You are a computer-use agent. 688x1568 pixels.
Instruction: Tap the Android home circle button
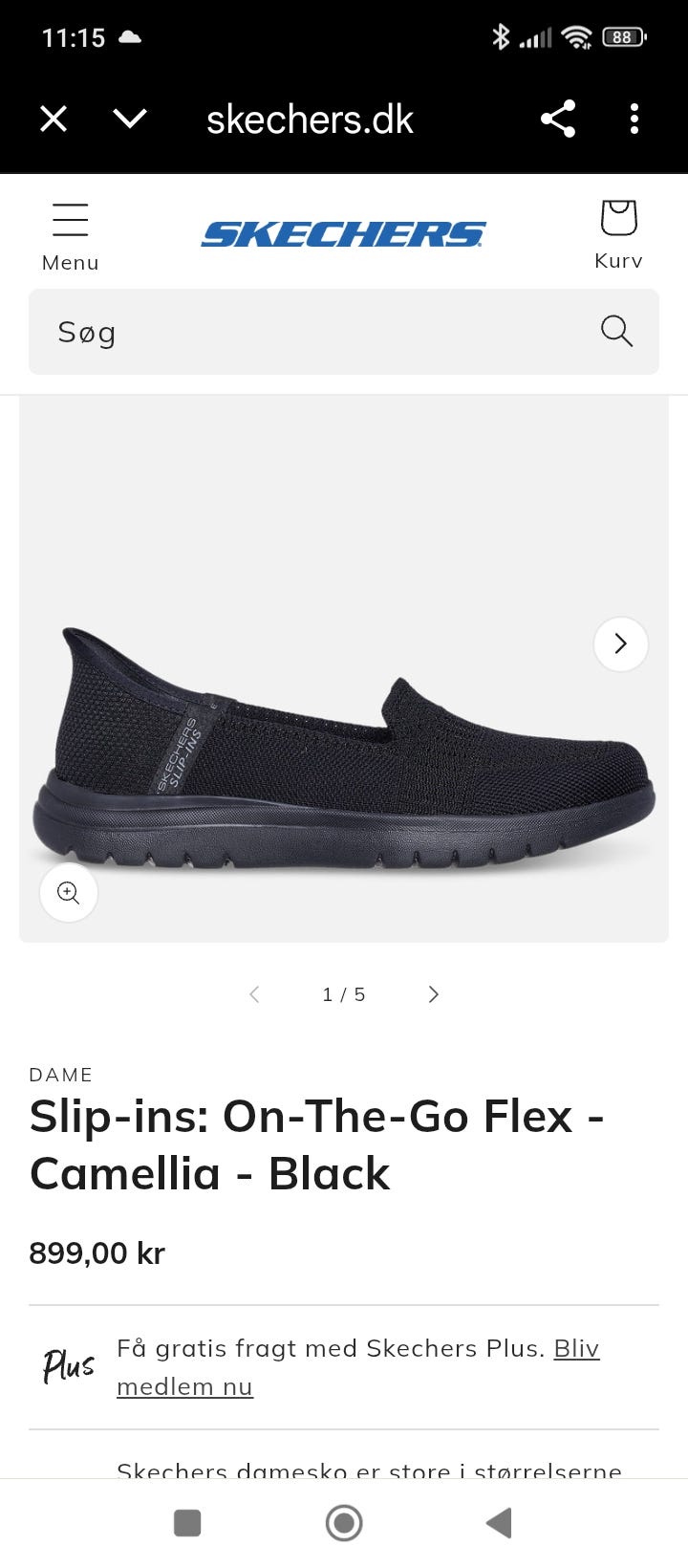(344, 1523)
